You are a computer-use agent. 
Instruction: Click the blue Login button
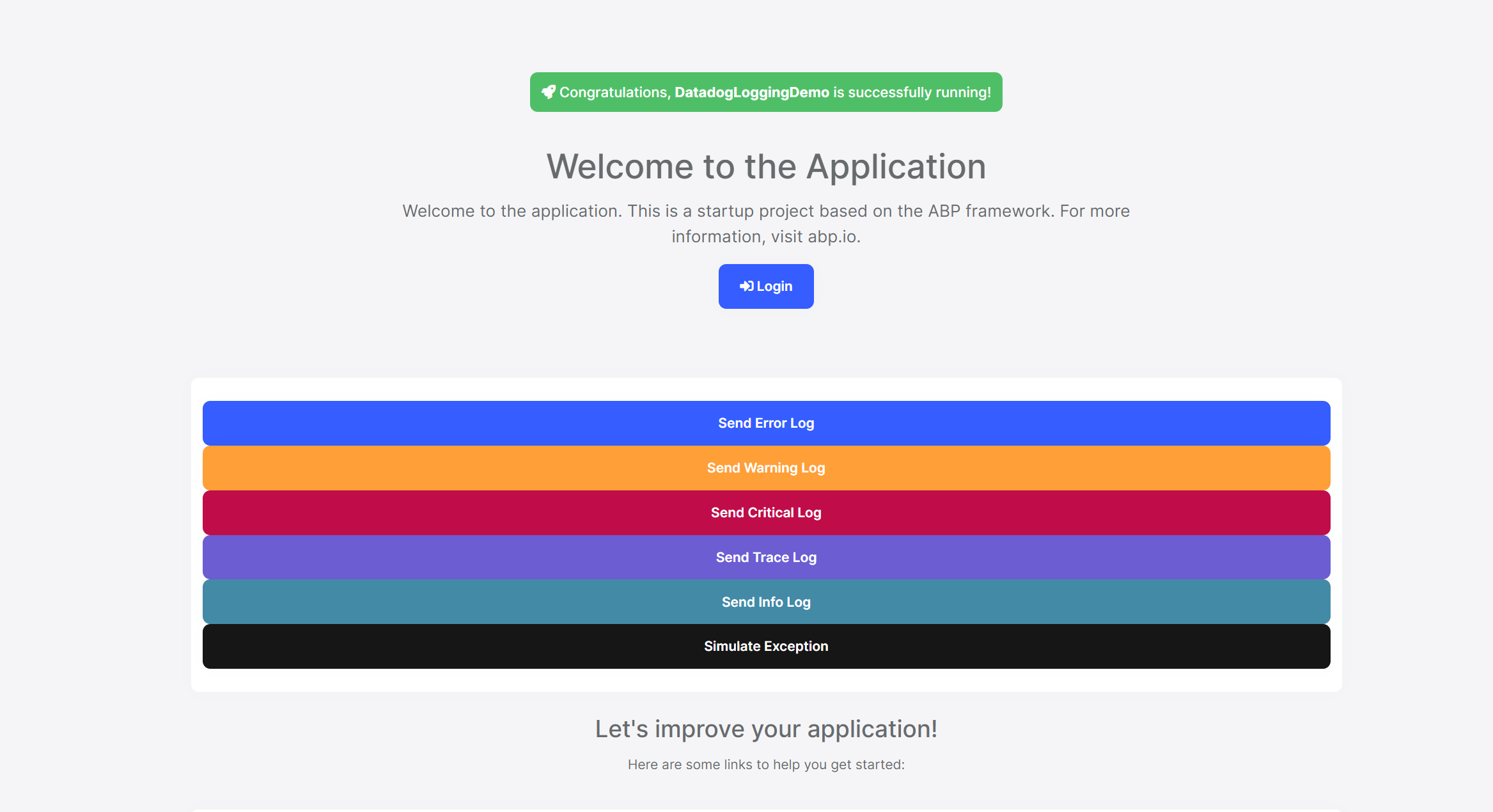pos(766,286)
